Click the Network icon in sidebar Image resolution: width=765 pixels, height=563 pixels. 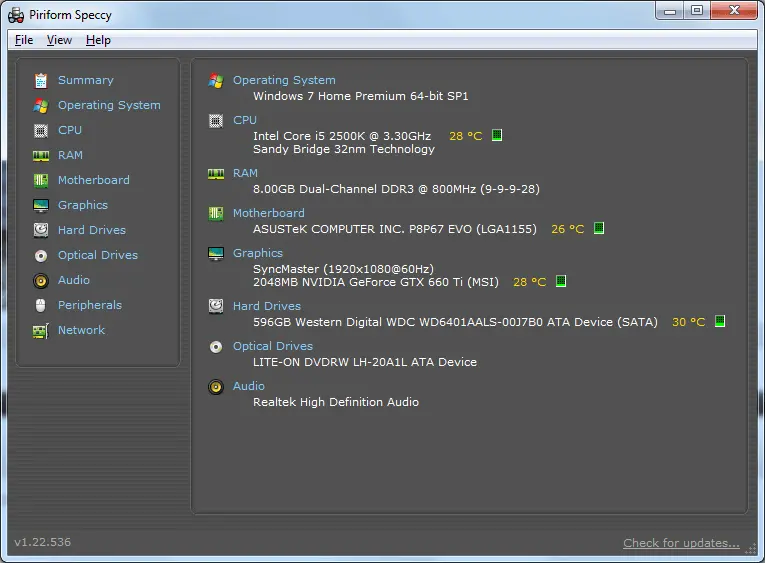41,330
